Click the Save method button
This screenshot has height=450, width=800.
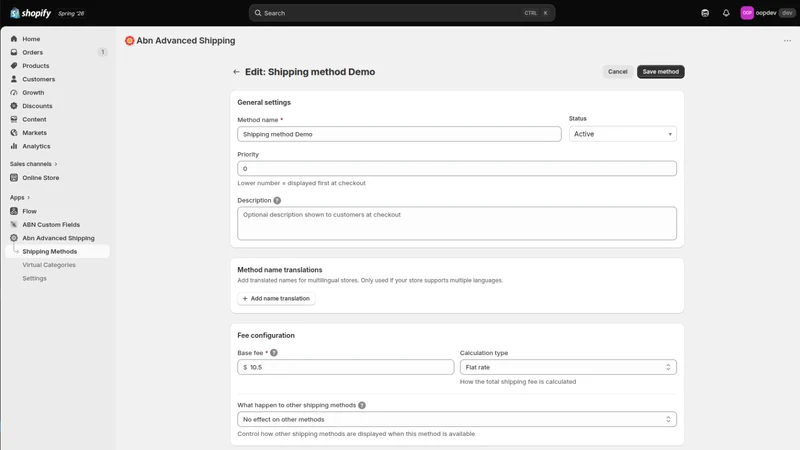coord(661,72)
